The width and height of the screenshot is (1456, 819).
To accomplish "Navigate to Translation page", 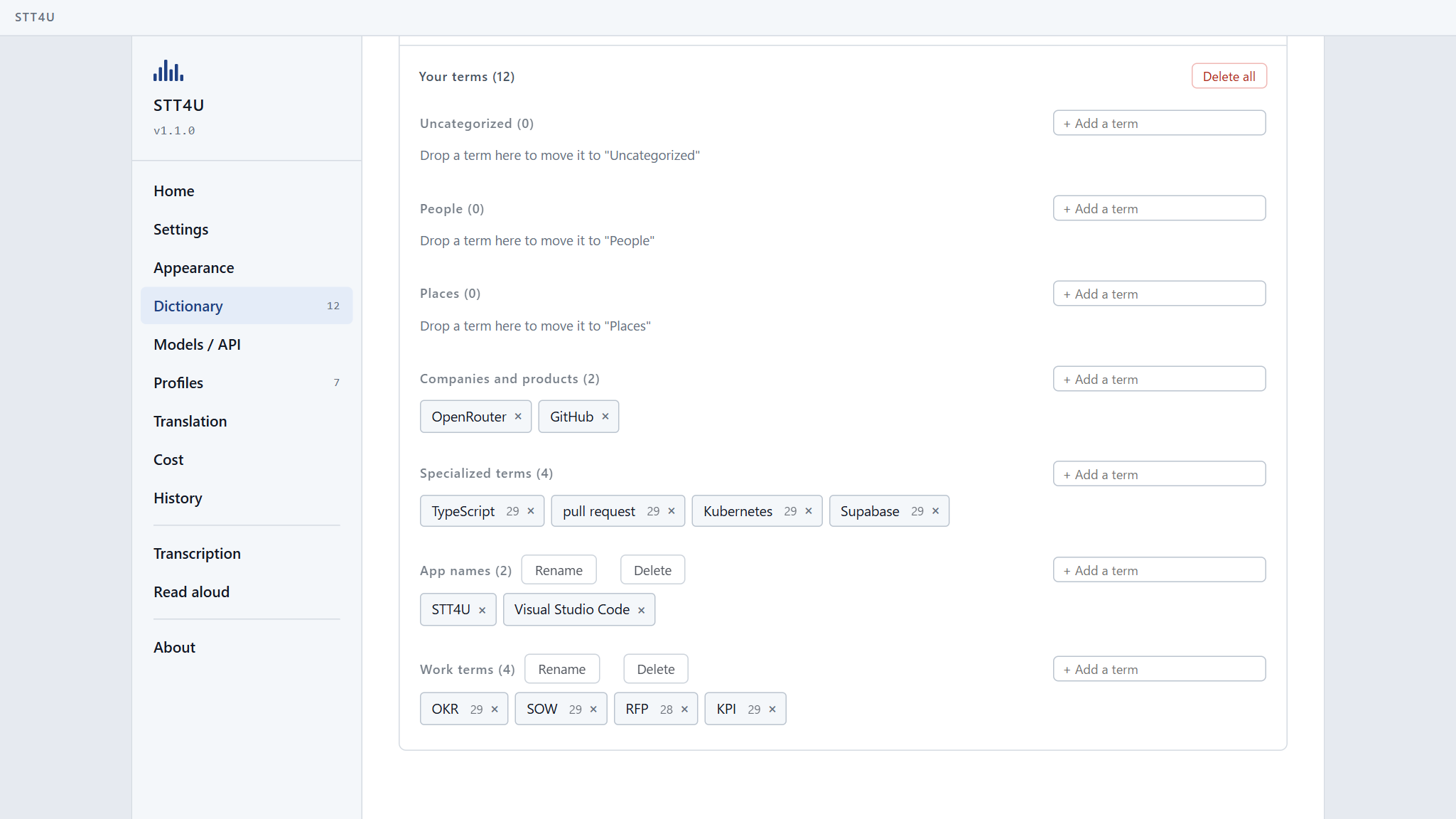I will coord(247,421).
